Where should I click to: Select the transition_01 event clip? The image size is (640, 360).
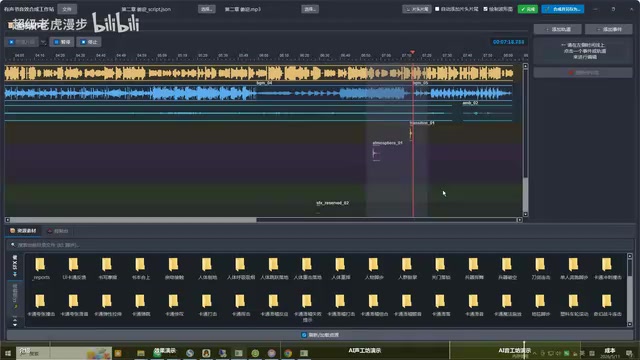point(411,133)
